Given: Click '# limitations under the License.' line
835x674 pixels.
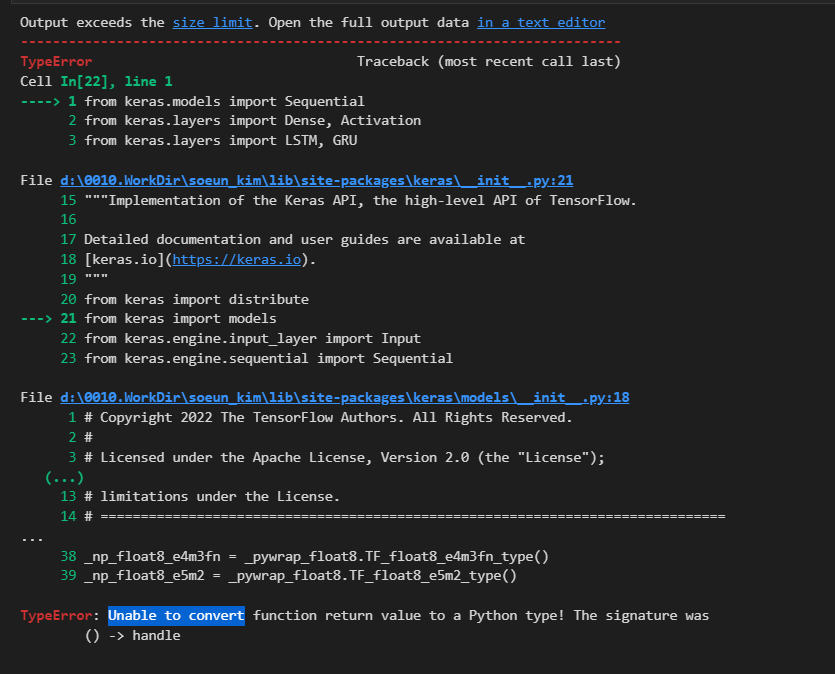Looking at the screenshot, I should 212,496.
